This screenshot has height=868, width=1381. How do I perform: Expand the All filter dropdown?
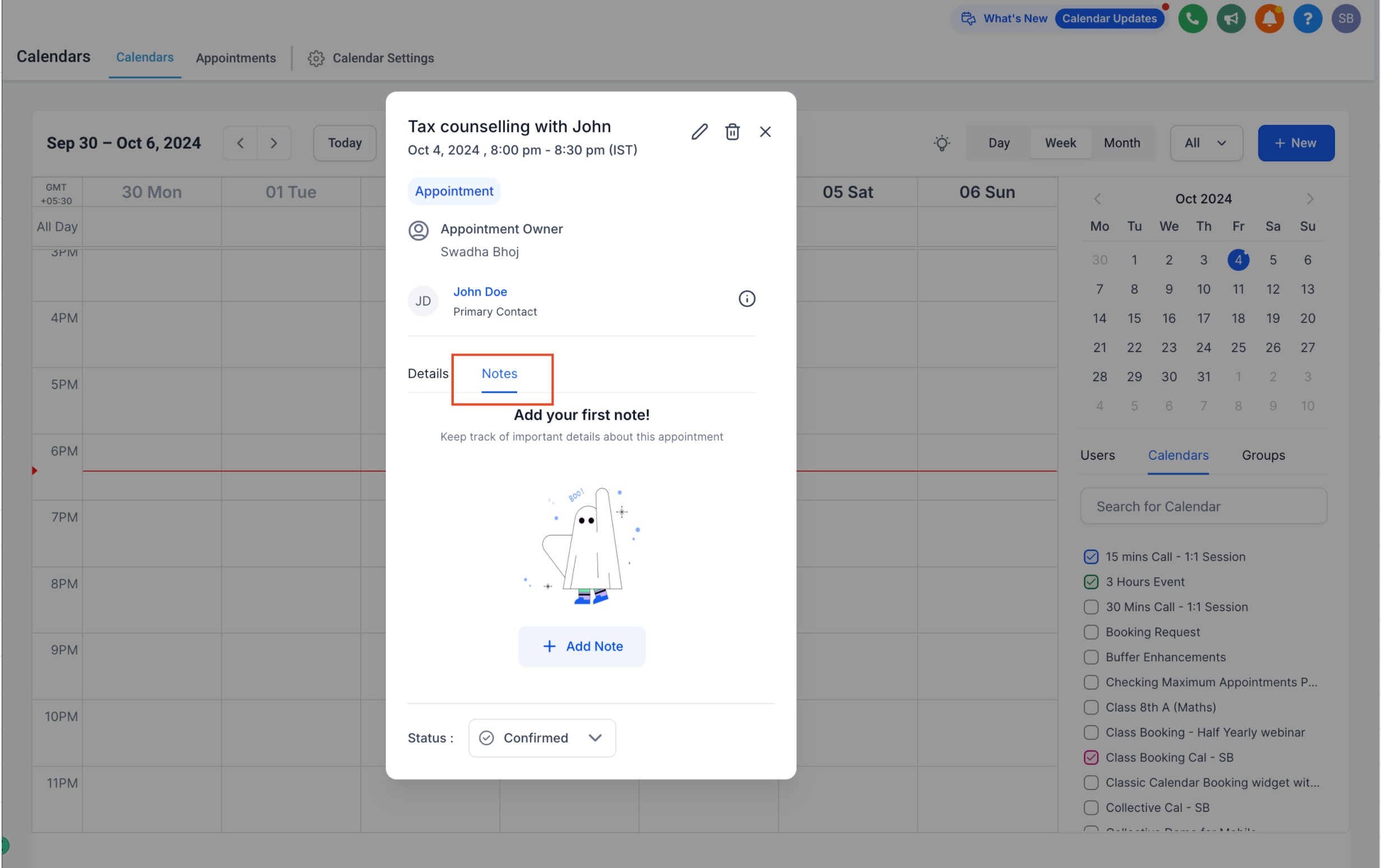point(1205,143)
